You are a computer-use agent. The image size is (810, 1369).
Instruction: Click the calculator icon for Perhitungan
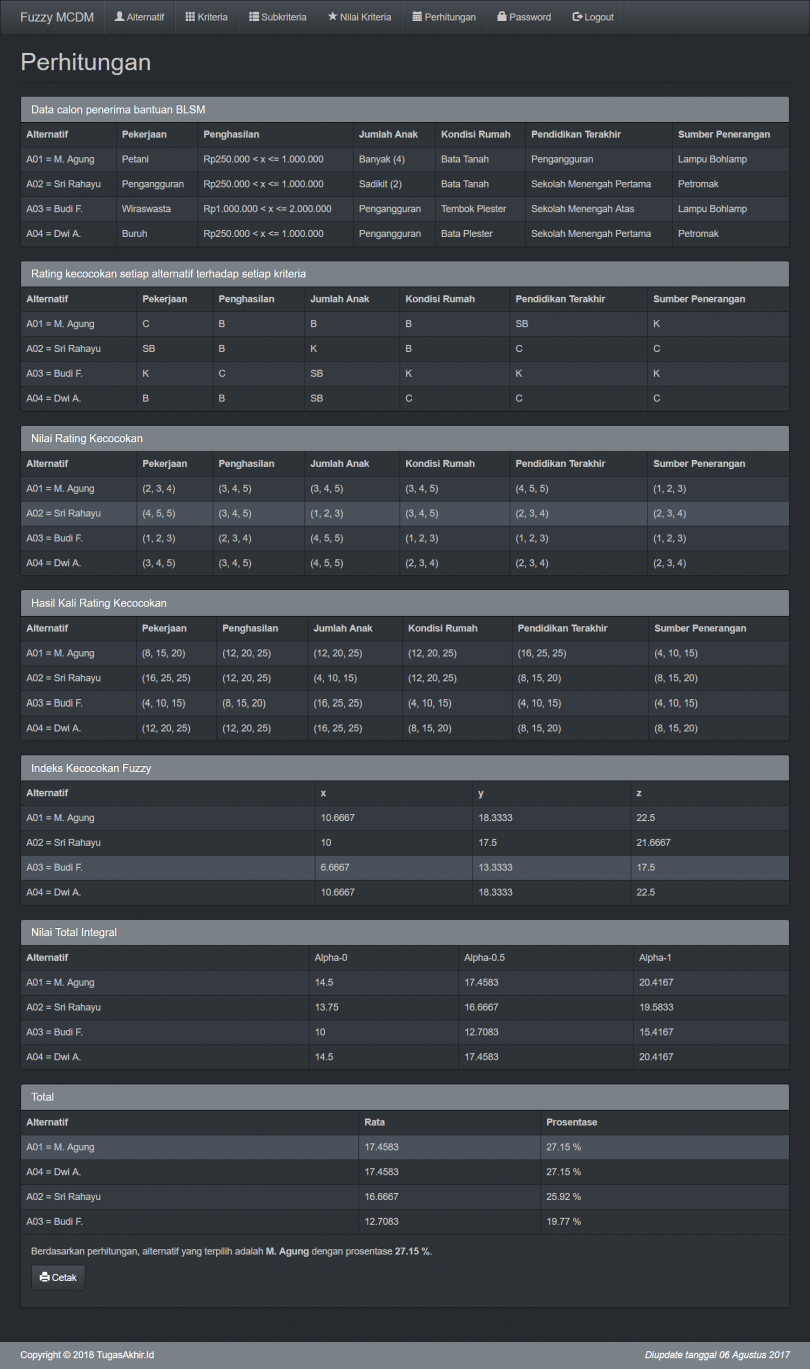[417, 17]
